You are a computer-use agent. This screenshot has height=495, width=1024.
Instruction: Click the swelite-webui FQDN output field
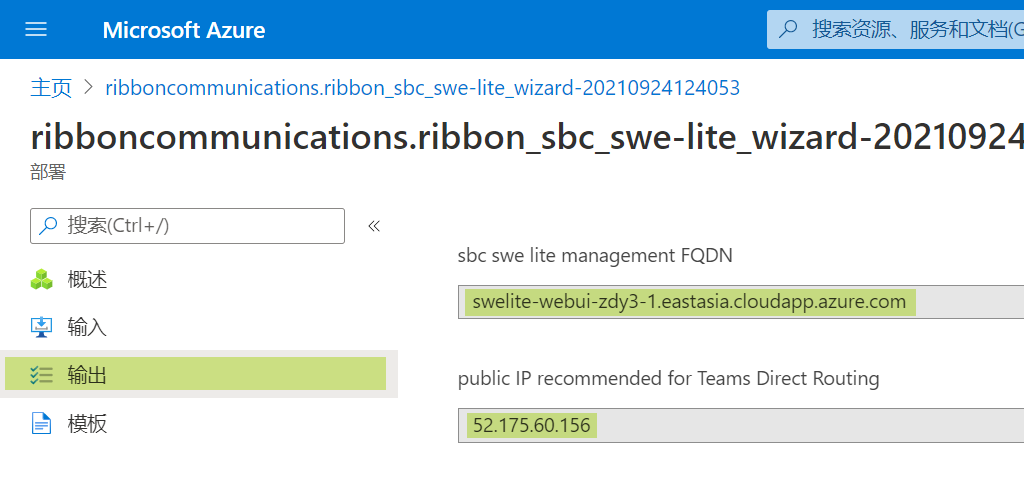(741, 302)
